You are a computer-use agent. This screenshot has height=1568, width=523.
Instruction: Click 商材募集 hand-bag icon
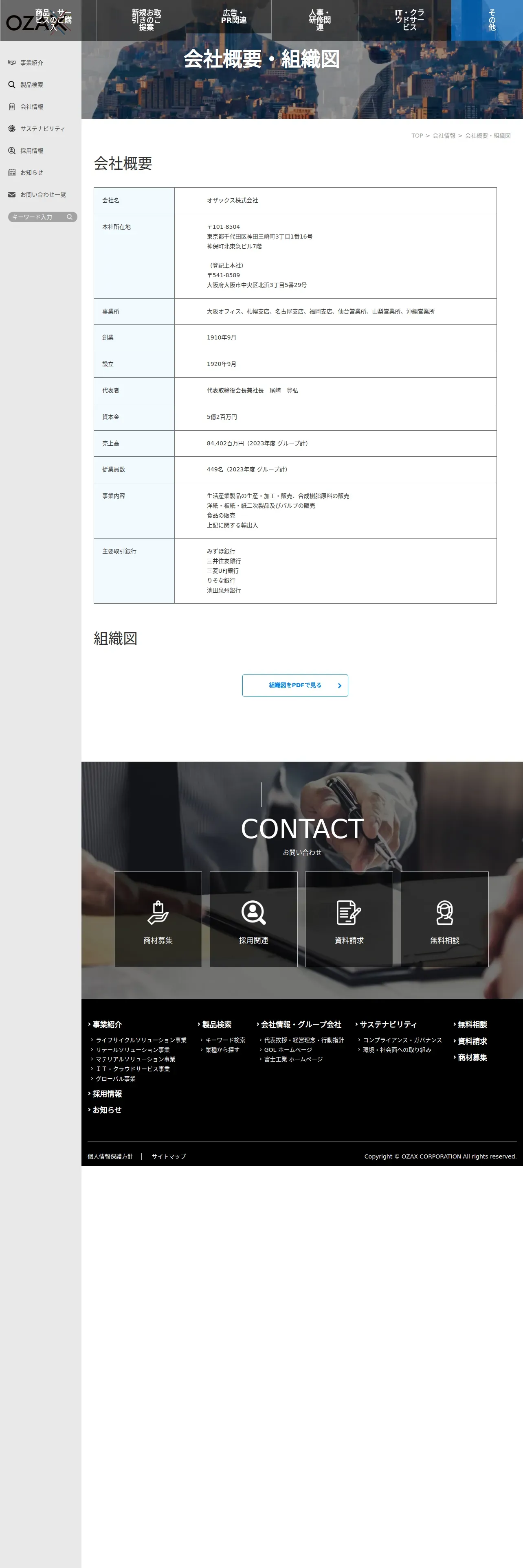[x=158, y=913]
